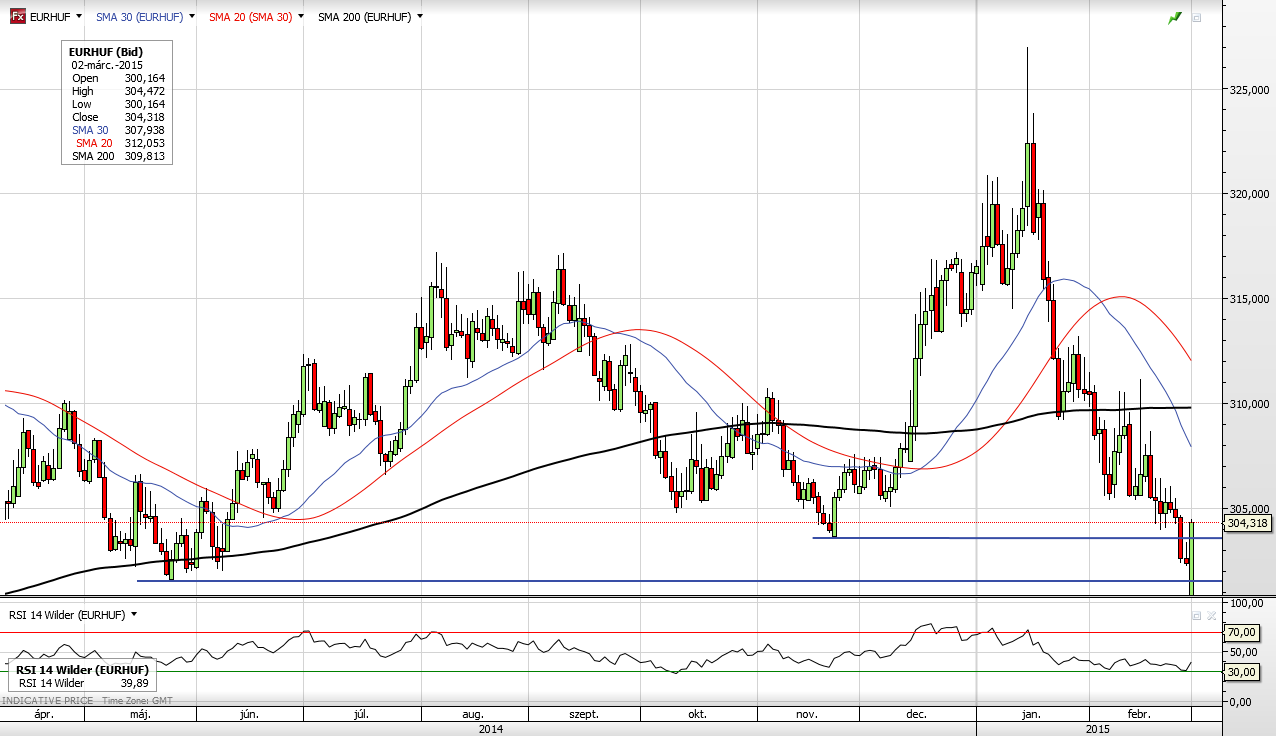
Task: Click the ápr. month label
Action: point(44,714)
